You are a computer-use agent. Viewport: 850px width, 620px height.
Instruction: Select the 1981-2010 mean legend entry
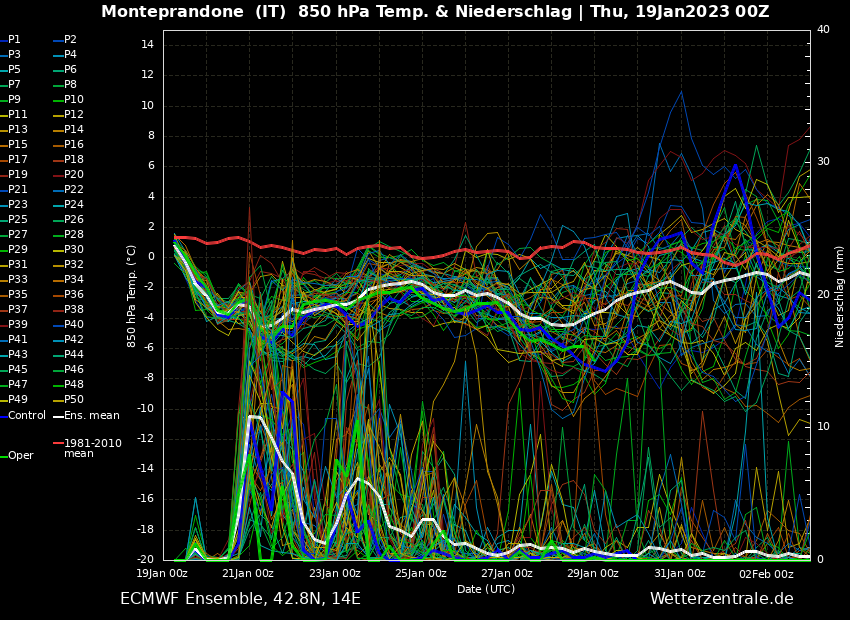tap(92, 448)
